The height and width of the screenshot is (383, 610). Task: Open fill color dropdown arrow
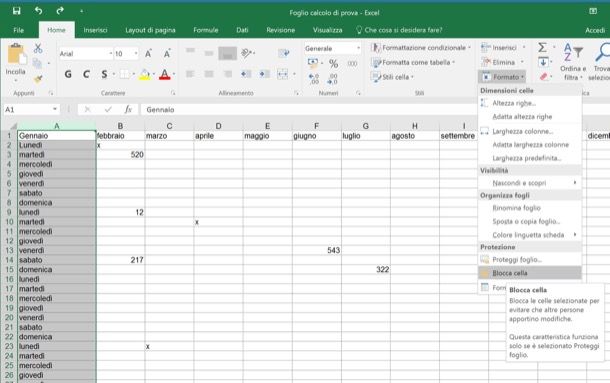point(154,74)
